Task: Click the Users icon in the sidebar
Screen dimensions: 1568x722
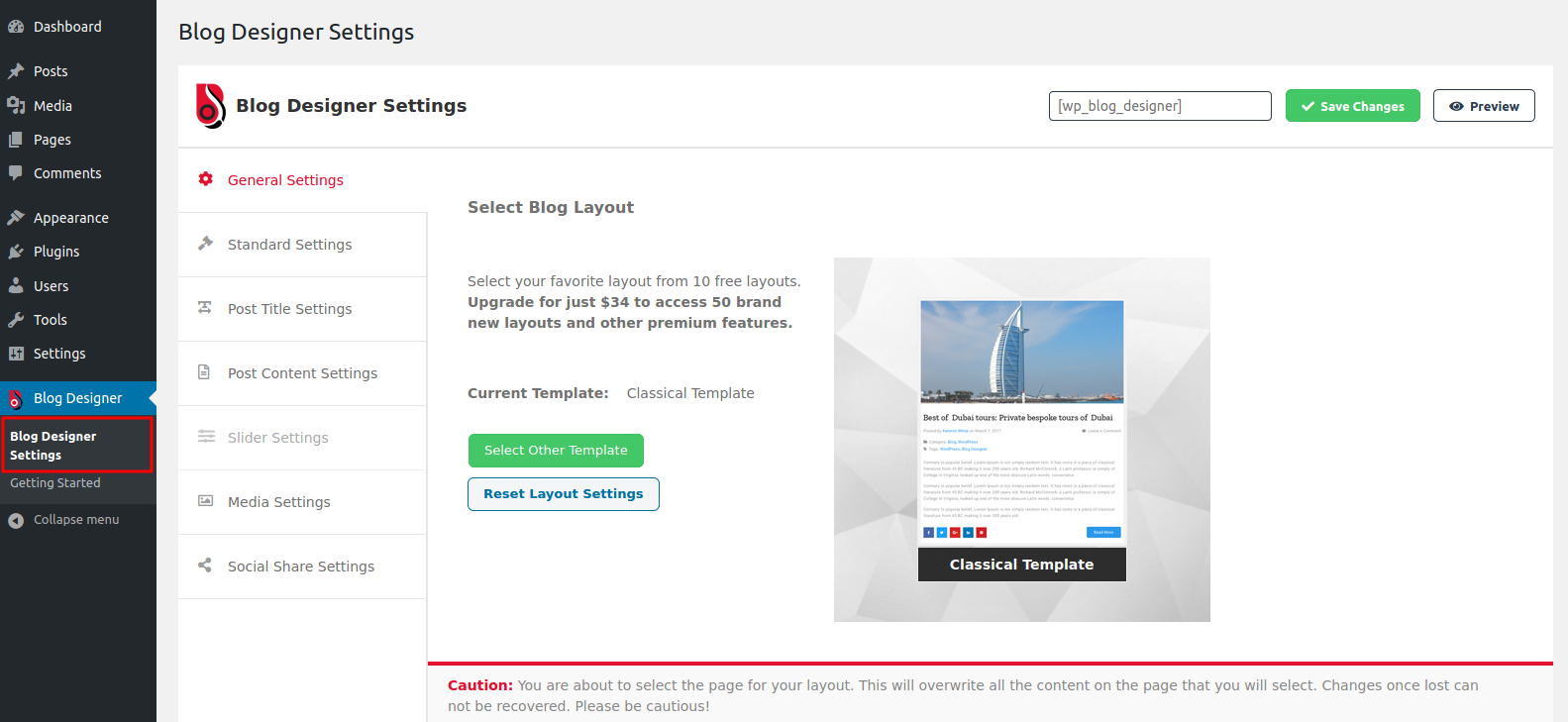Action: (x=16, y=286)
